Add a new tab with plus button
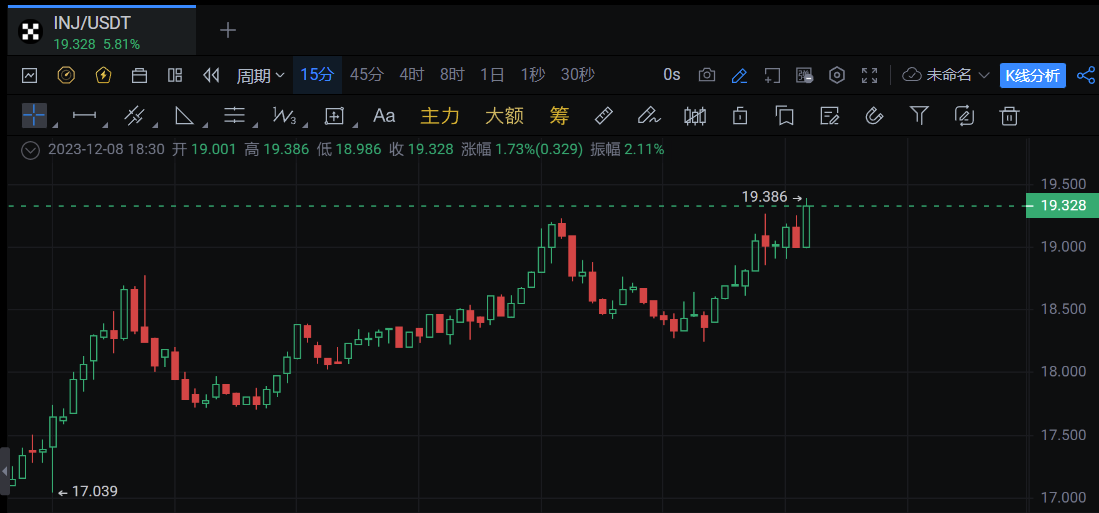The width and height of the screenshot is (1099, 513). pyautogui.click(x=228, y=30)
